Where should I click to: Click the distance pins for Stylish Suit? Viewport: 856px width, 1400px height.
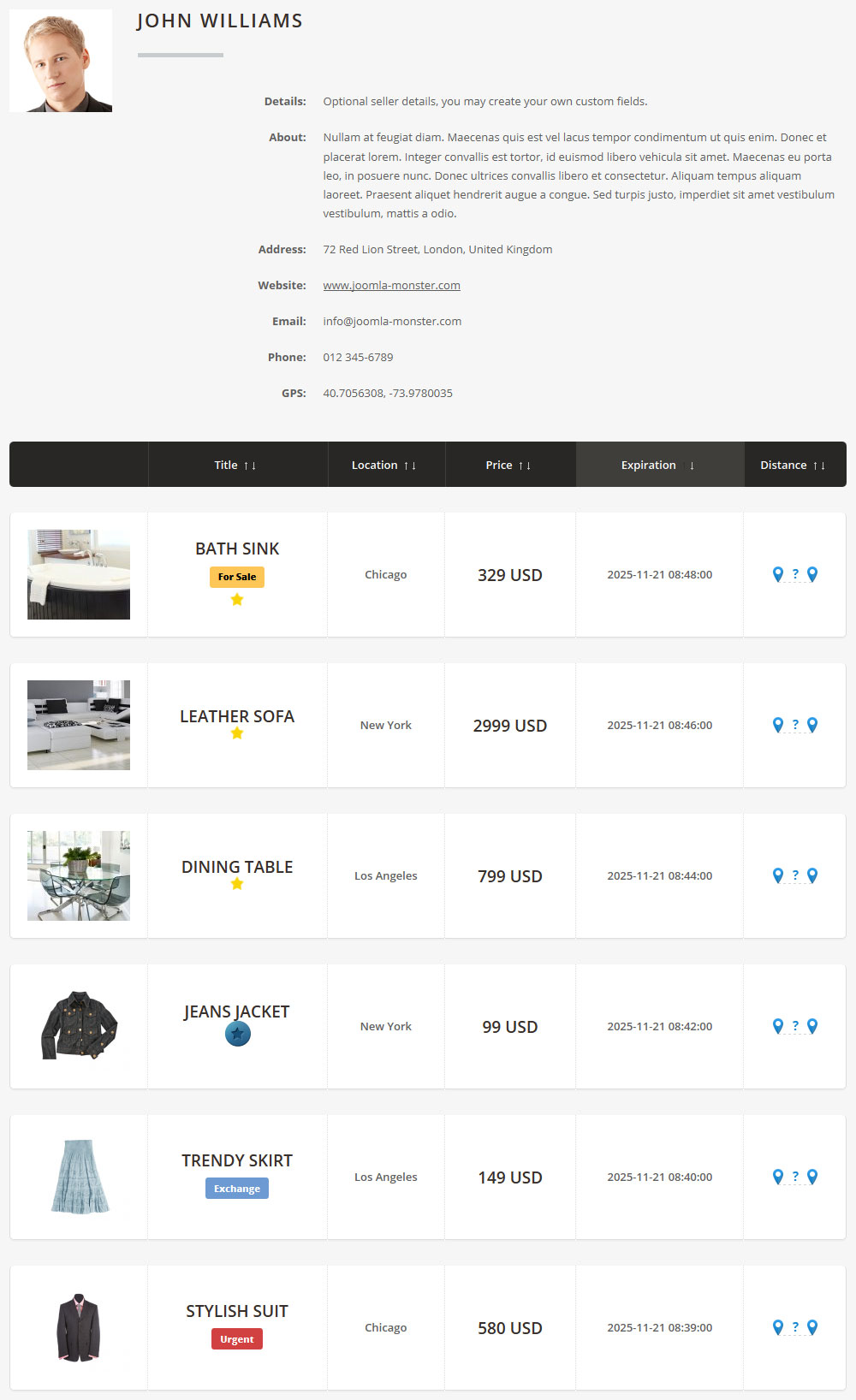pyautogui.click(x=794, y=1327)
